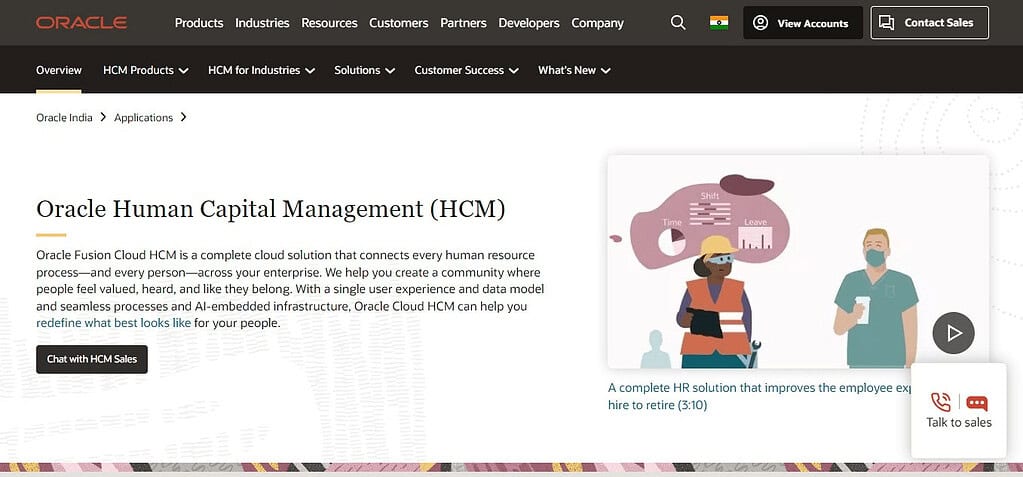1023x477 pixels.
Task: Open the Resources menu
Action: pyautogui.click(x=329, y=23)
